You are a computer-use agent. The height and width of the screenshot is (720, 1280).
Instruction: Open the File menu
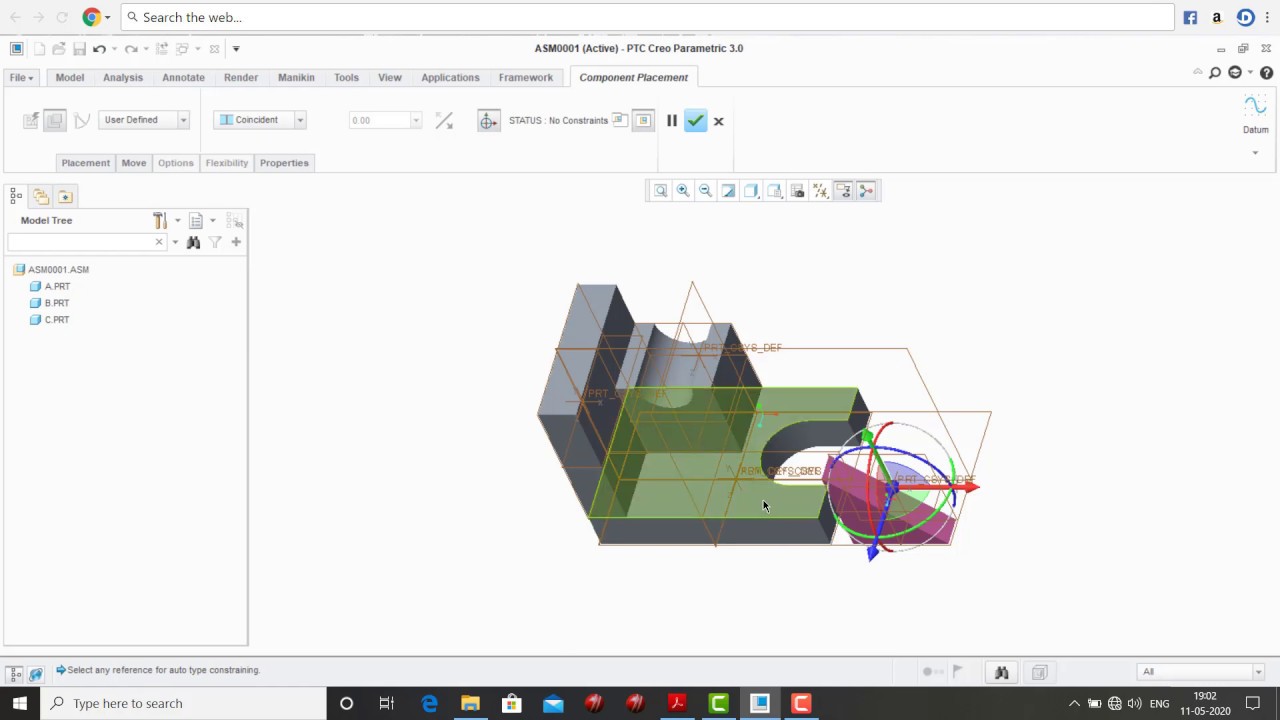point(21,78)
